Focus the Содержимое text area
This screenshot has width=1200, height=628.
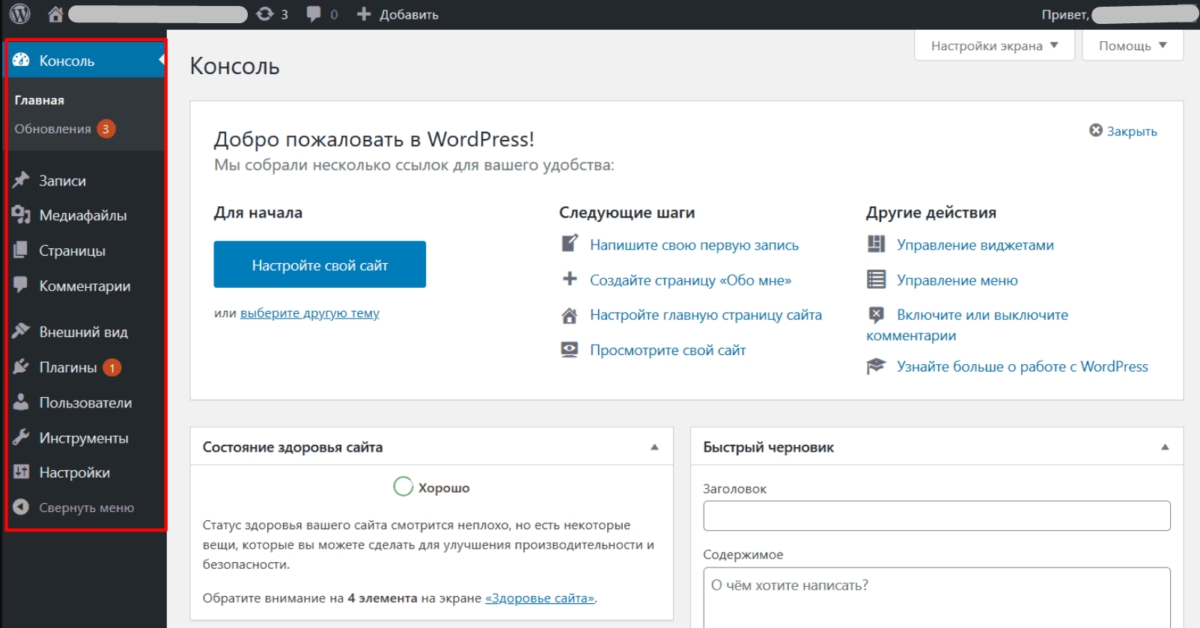937,597
